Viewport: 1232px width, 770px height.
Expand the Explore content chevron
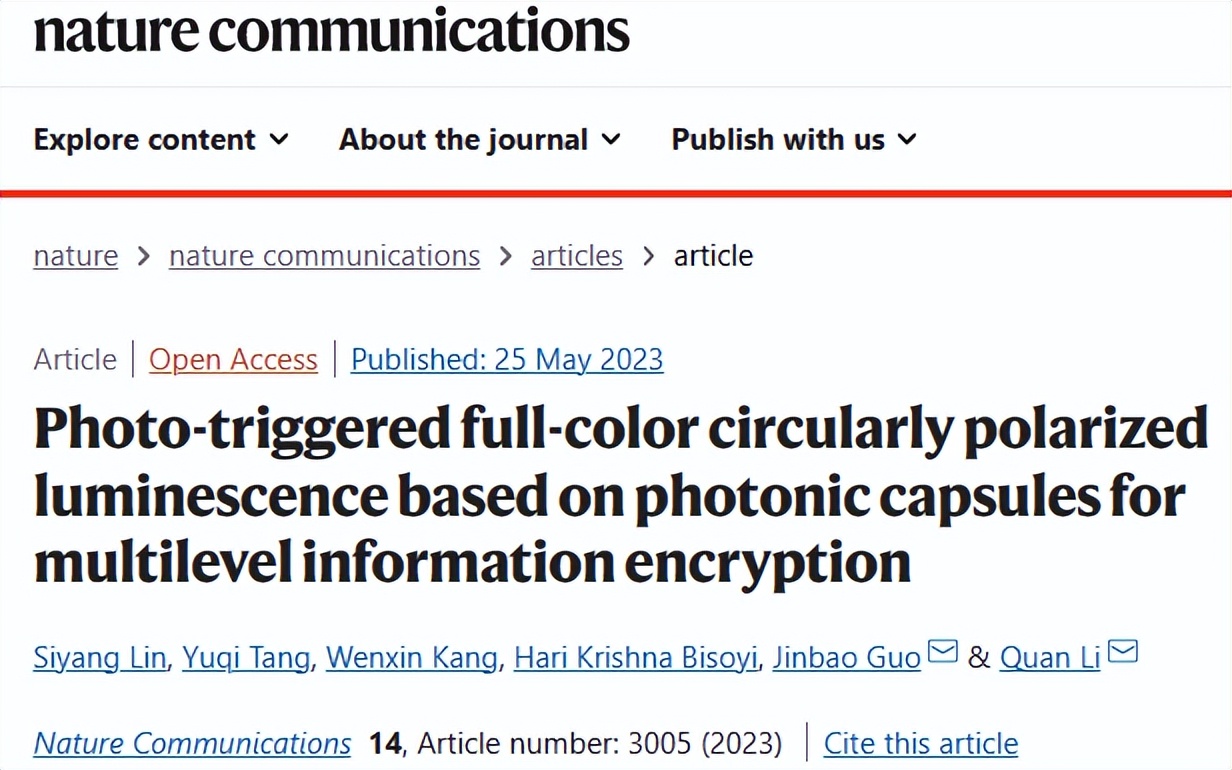coord(280,139)
